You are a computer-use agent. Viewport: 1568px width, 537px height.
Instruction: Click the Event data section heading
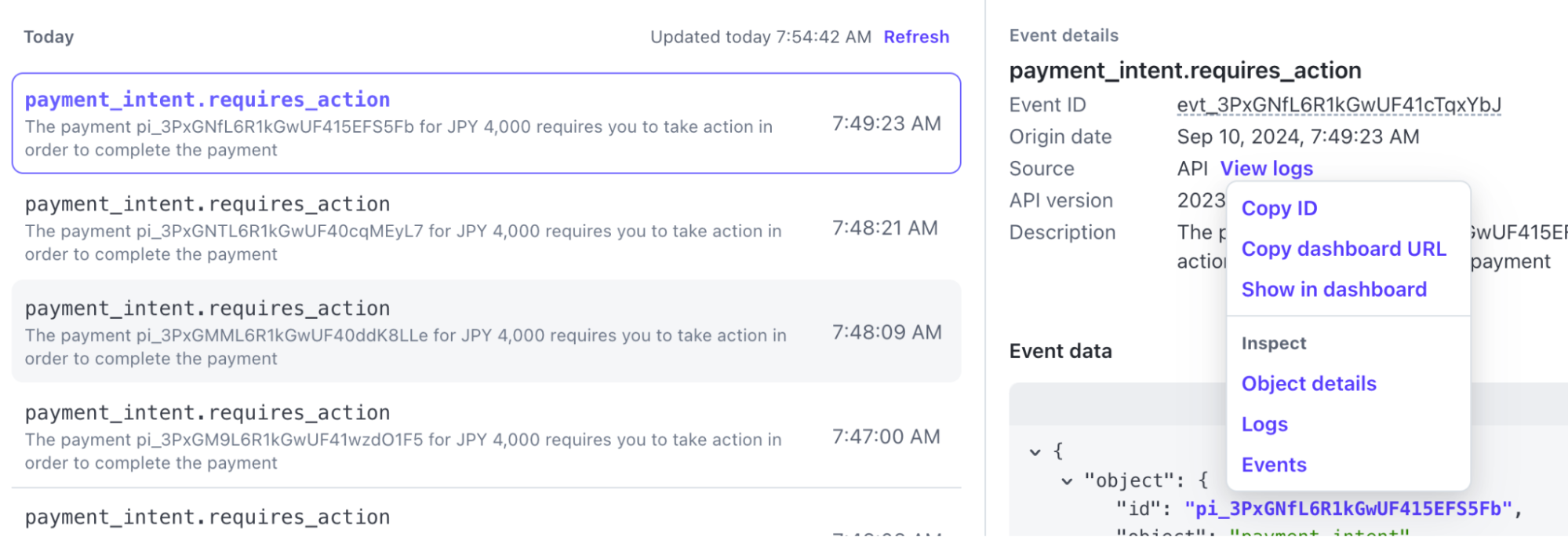(1060, 351)
